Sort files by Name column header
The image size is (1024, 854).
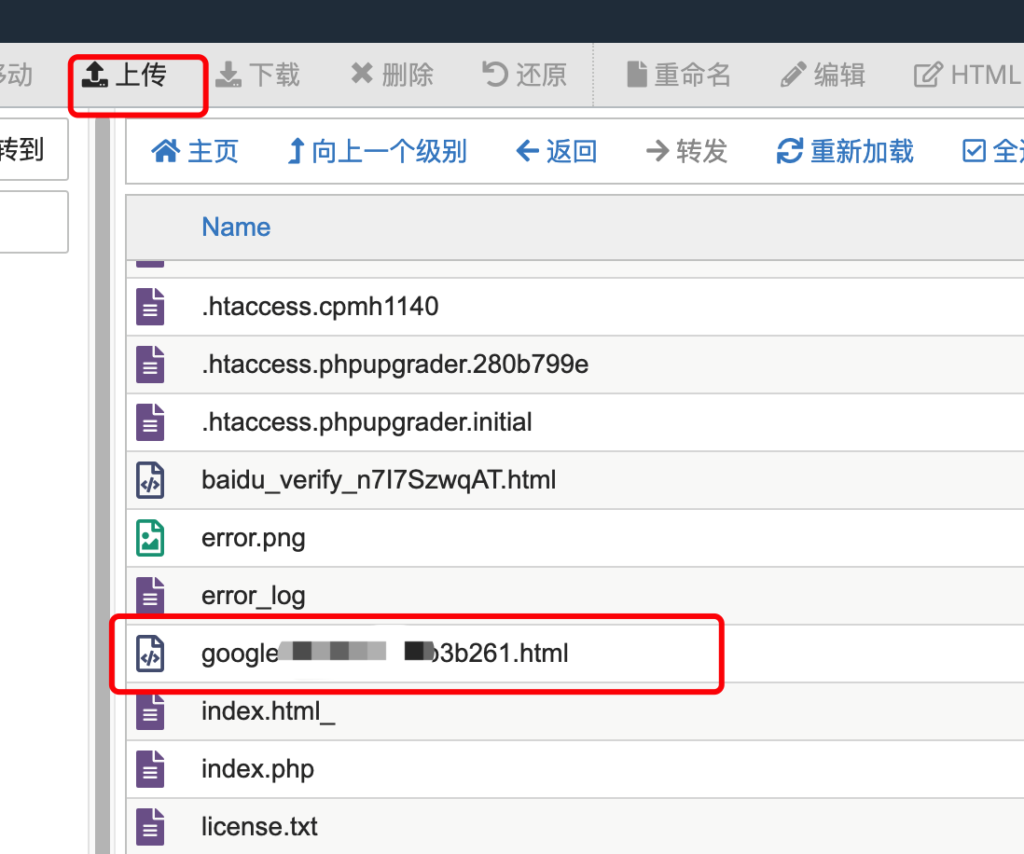[236, 227]
